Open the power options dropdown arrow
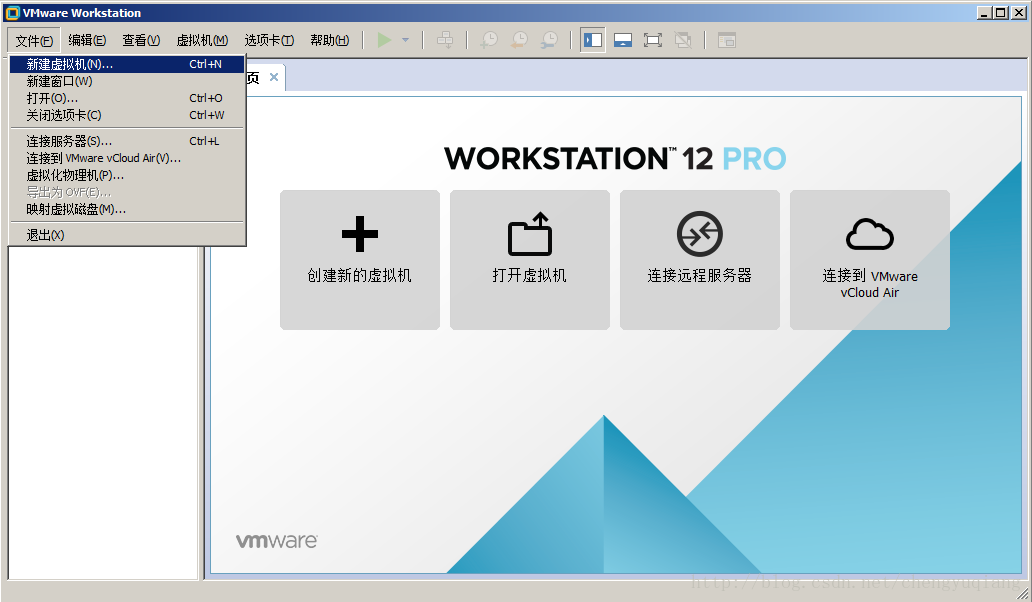Viewport: 1032px width, 602px height. pos(405,40)
